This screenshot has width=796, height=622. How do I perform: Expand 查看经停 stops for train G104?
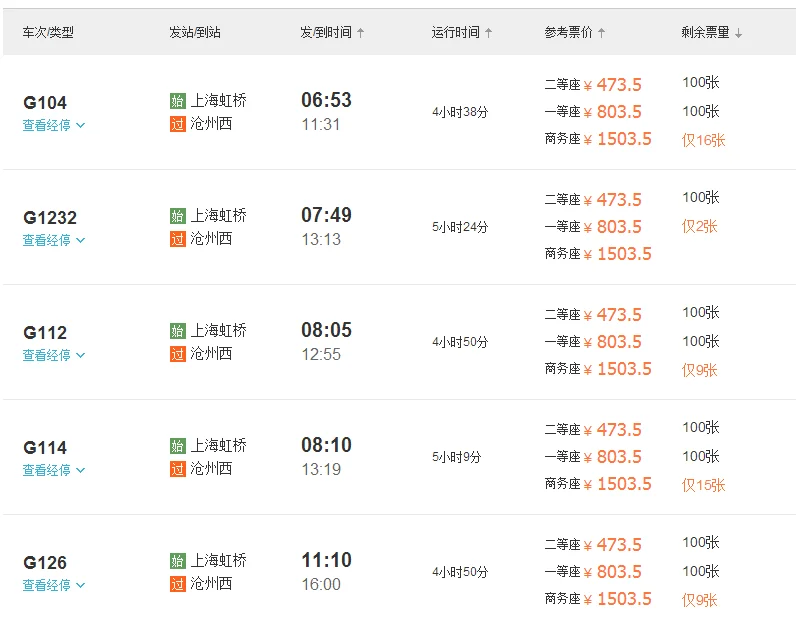click(54, 125)
